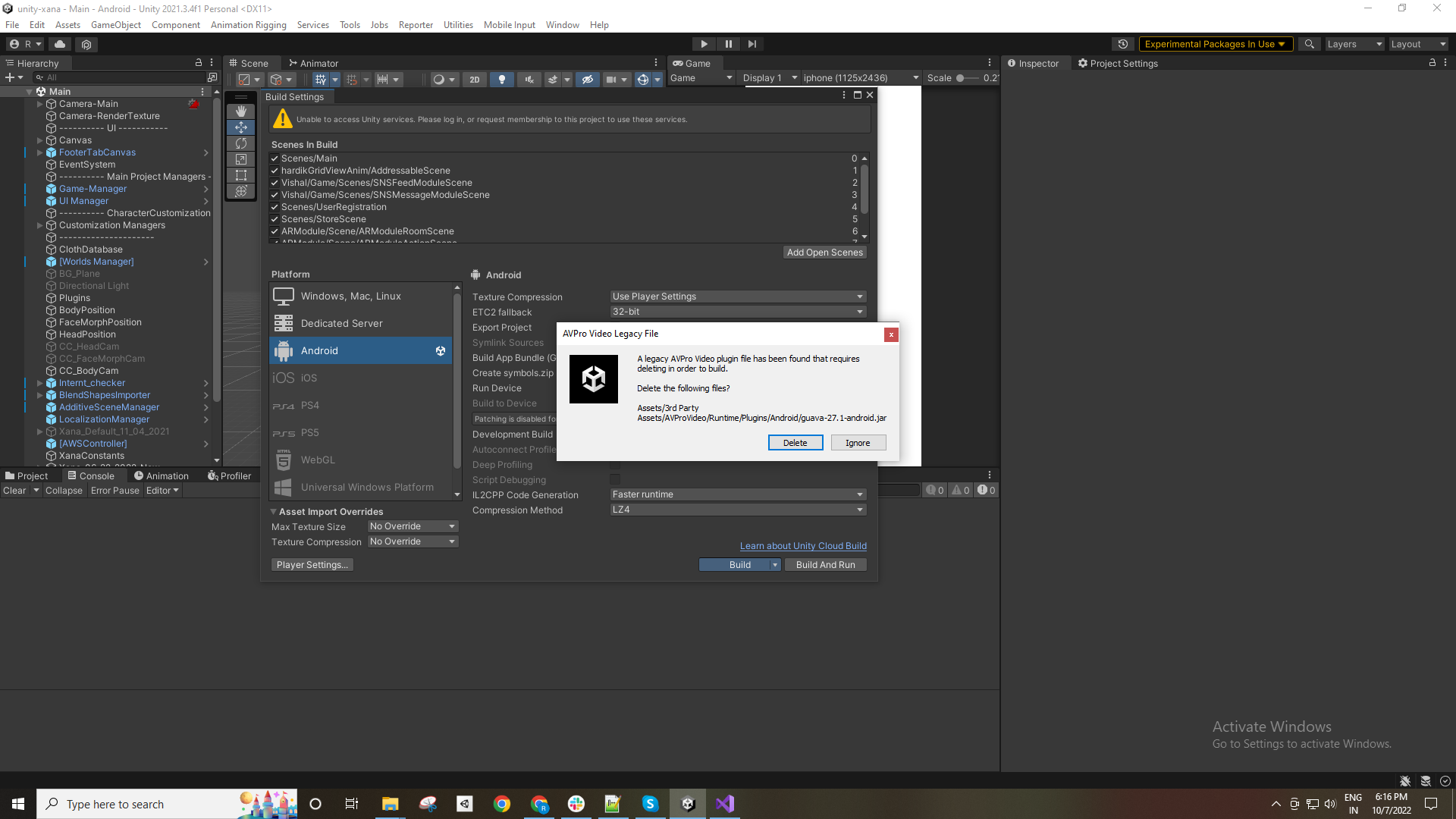
Task: Open the Unity cloud services icon
Action: click(x=60, y=44)
